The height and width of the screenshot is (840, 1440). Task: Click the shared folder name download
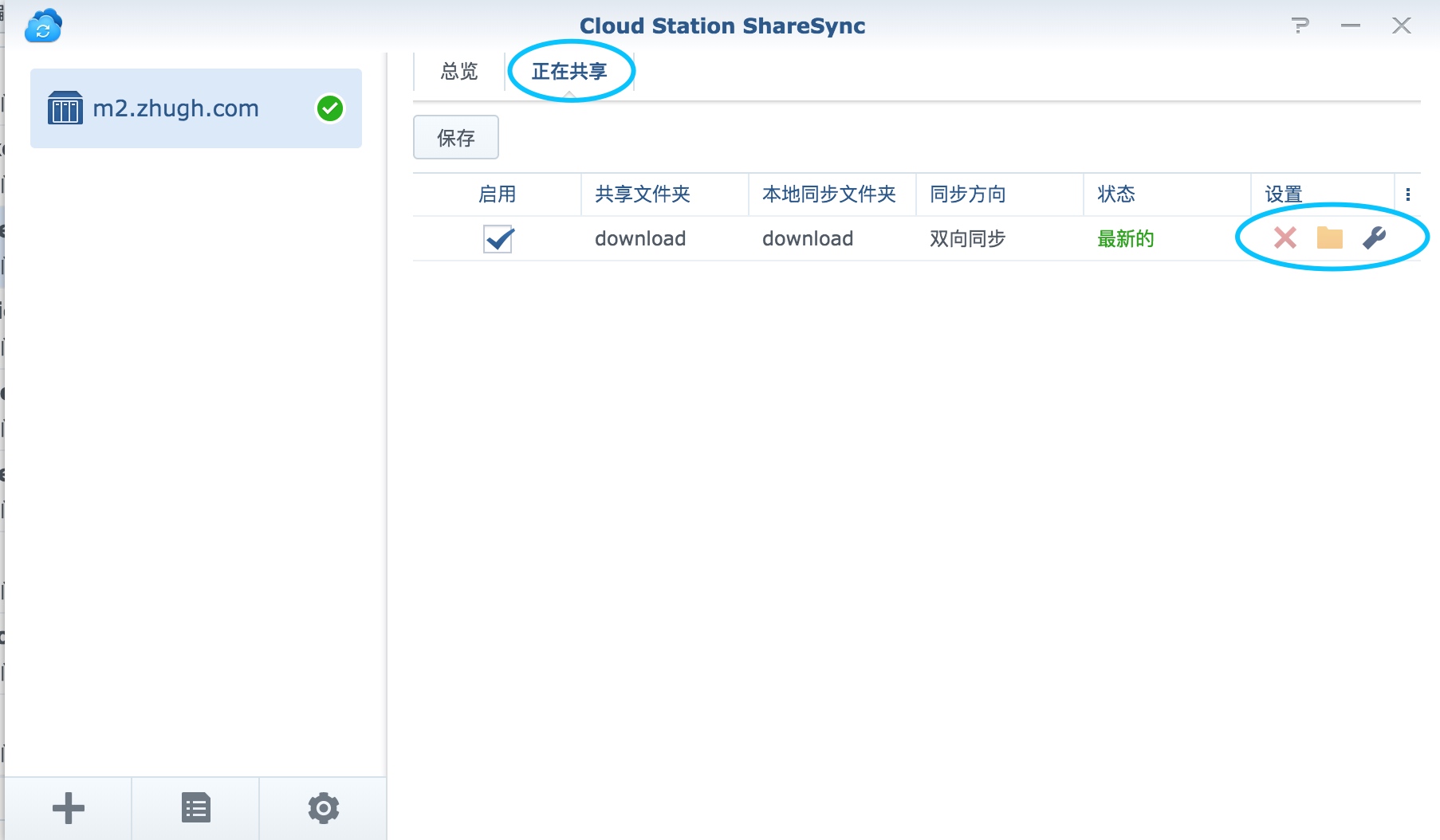[x=640, y=238]
